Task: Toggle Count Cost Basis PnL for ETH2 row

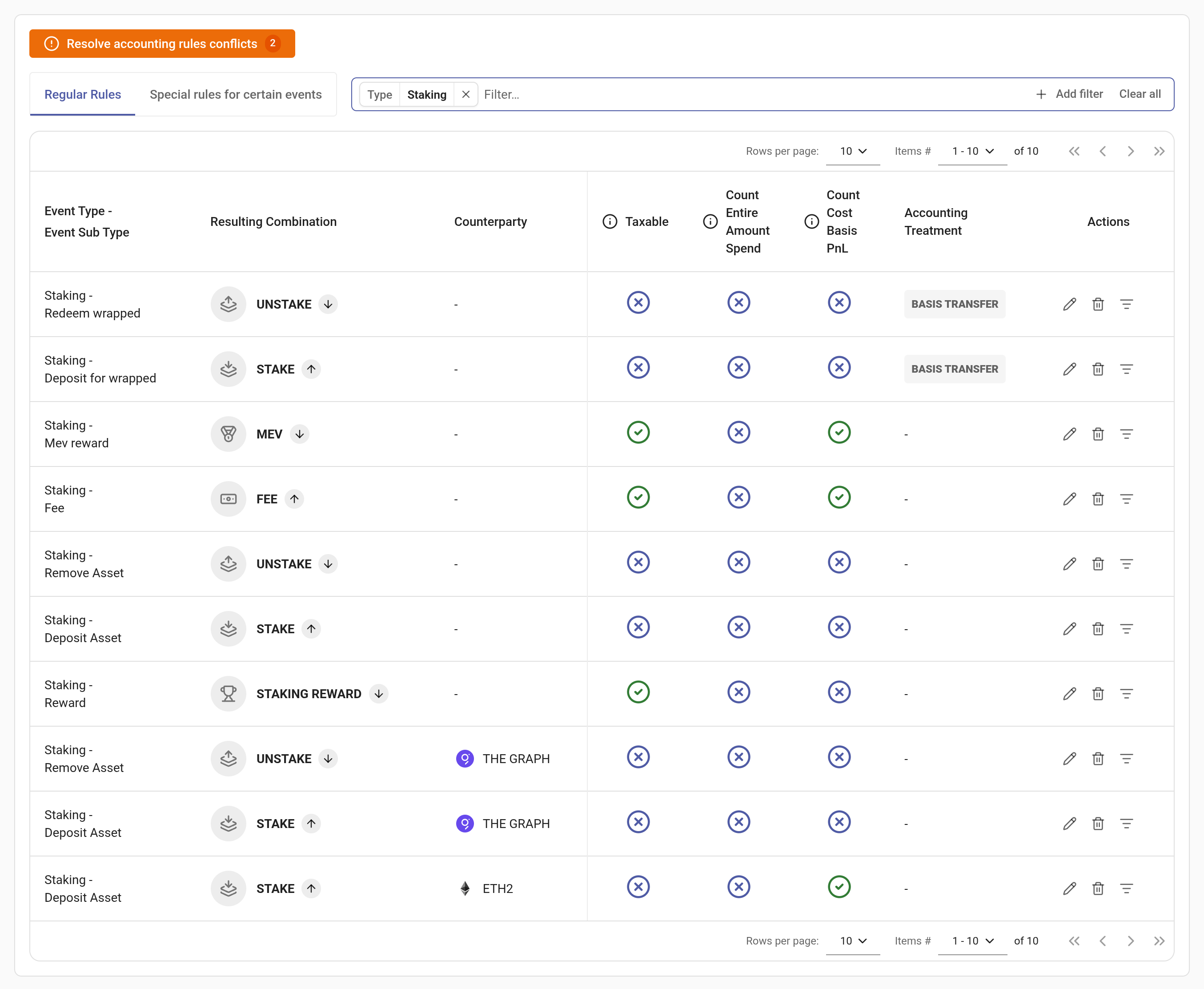Action: (x=839, y=887)
